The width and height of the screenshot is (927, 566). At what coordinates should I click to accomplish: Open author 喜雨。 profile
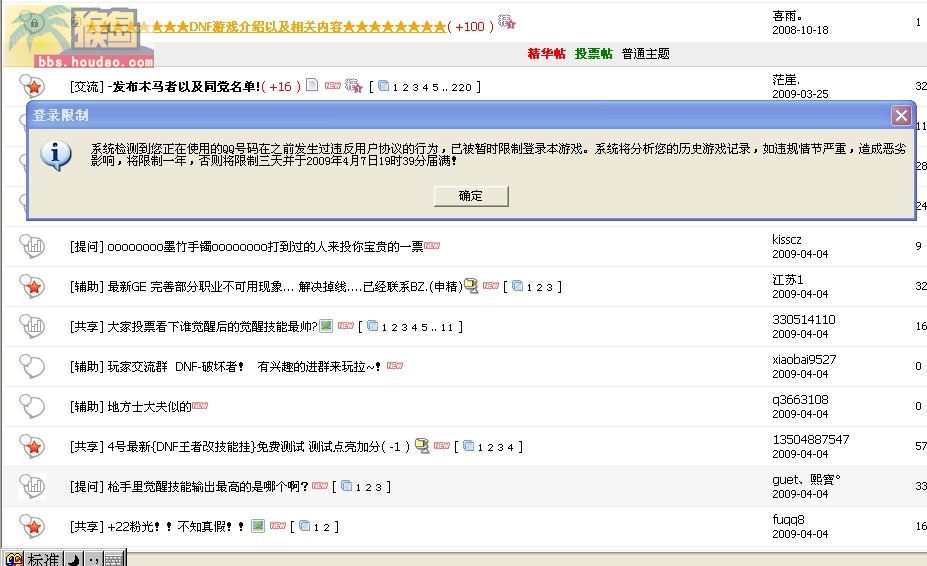pos(787,16)
